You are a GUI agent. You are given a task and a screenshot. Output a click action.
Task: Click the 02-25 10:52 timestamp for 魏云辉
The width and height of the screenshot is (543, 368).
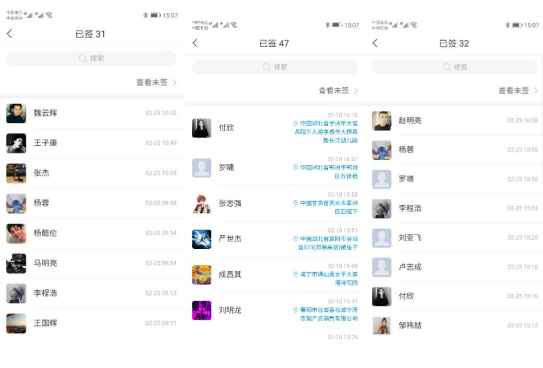[161, 113]
